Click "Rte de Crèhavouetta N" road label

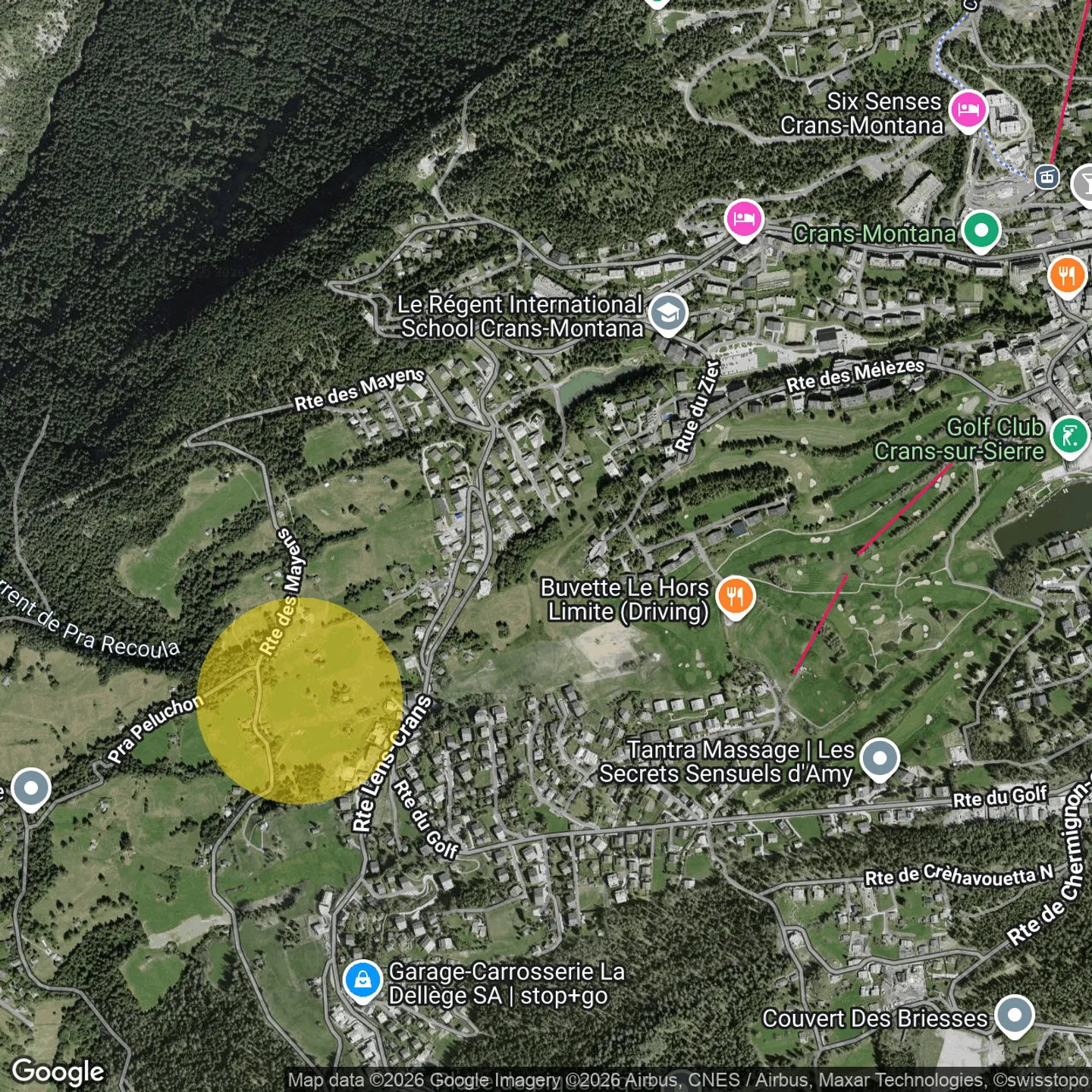(x=959, y=876)
